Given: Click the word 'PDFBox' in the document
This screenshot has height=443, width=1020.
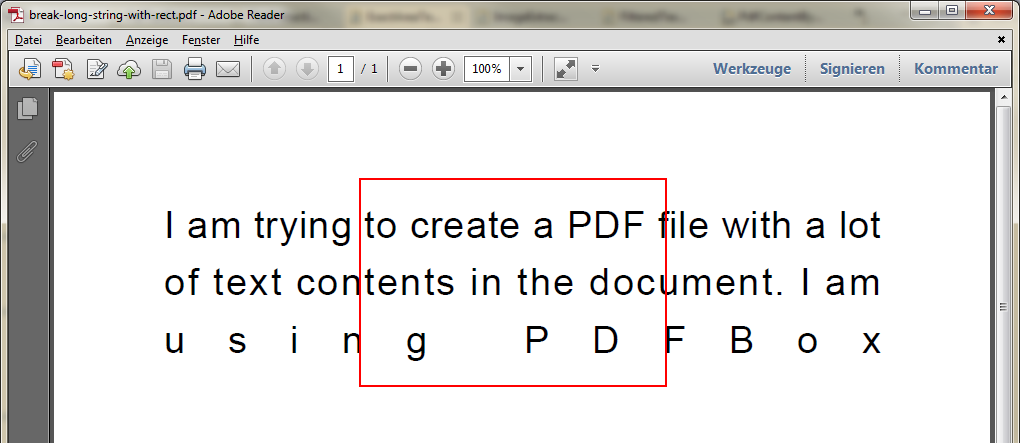Looking at the screenshot, I should tap(703, 342).
